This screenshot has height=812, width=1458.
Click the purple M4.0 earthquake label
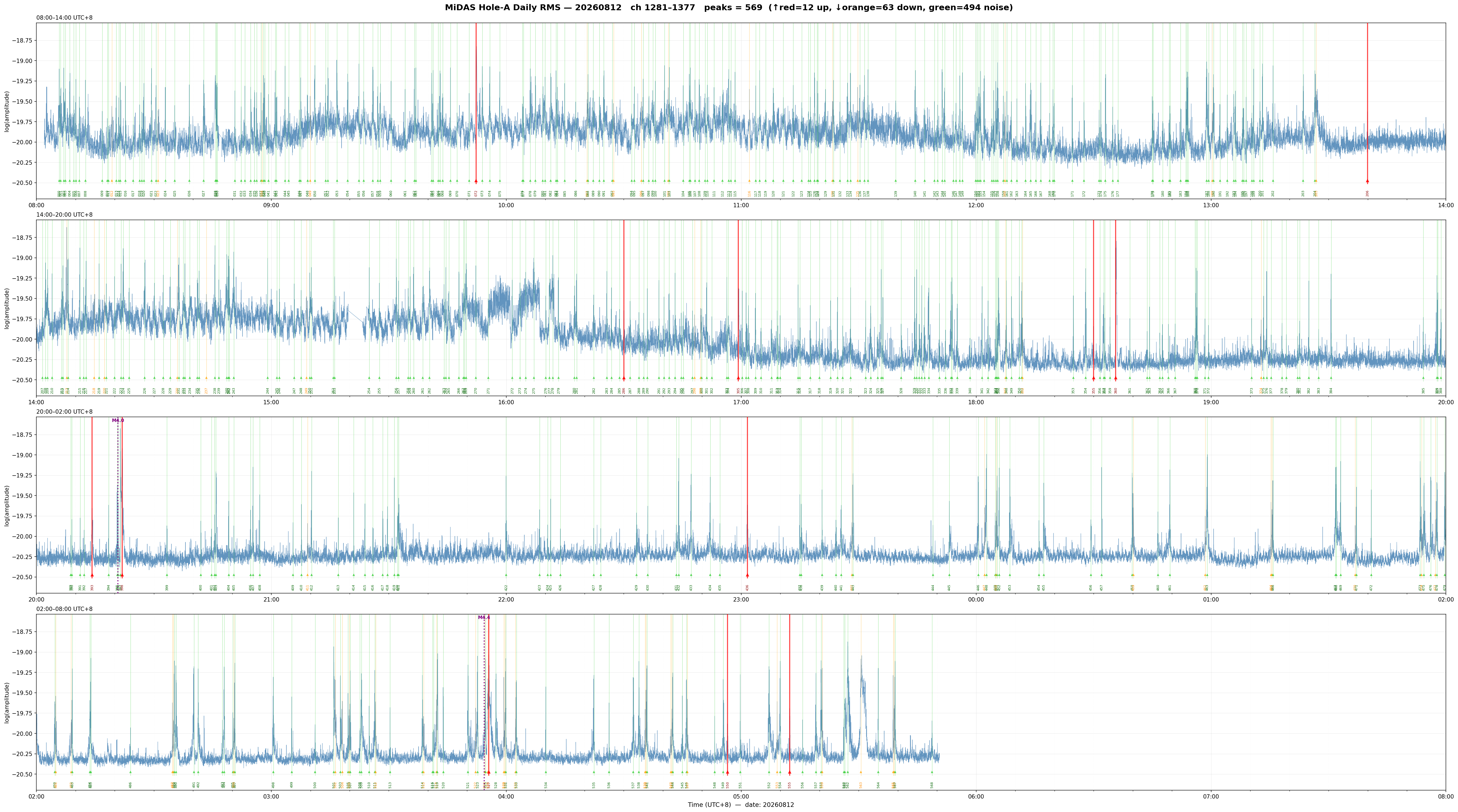click(118, 420)
